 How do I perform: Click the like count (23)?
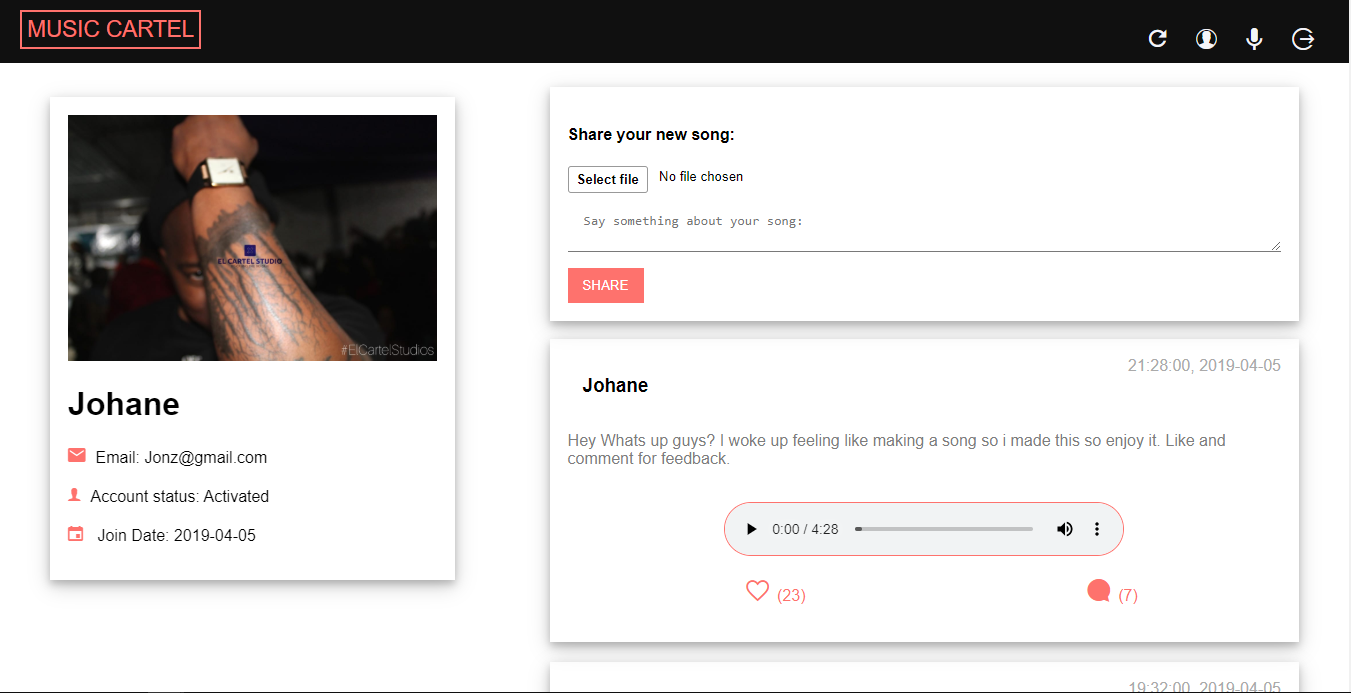point(791,595)
